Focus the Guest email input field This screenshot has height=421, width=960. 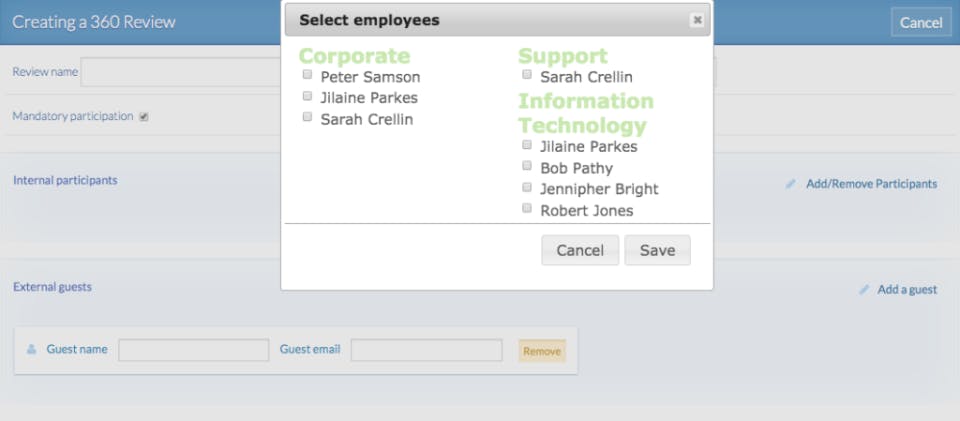point(426,350)
